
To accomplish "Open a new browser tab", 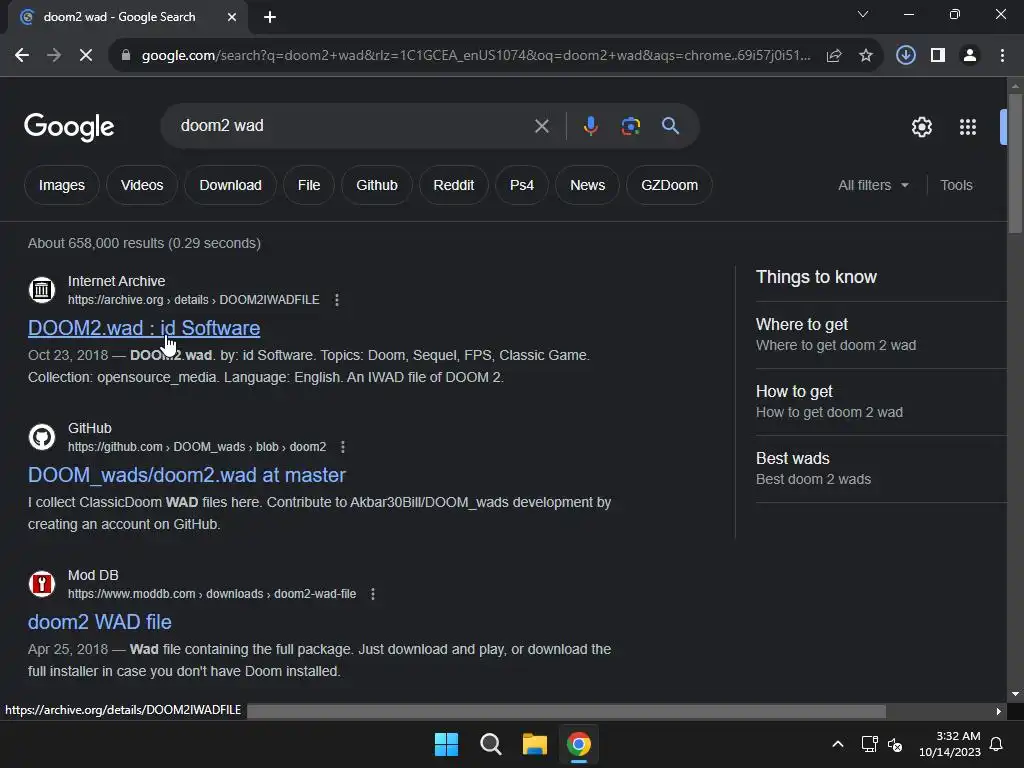I will [x=270, y=17].
